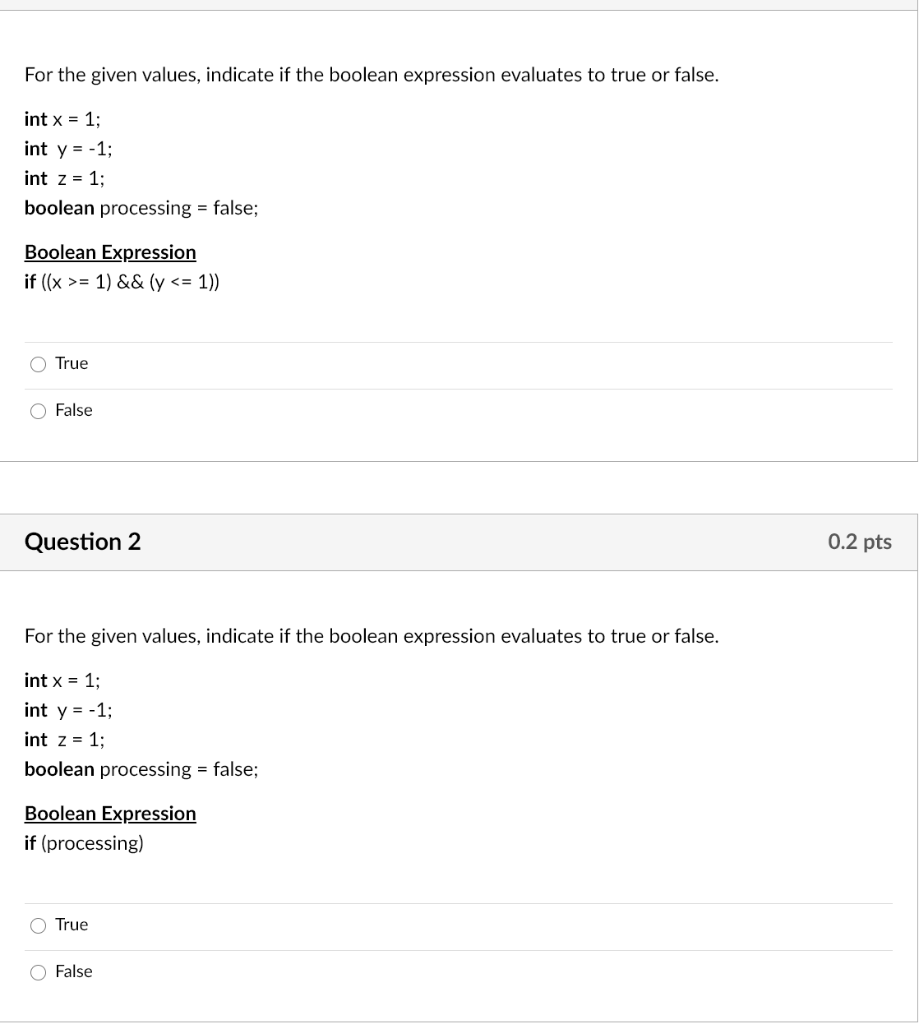Click the True label text in Question 2
This screenshot has height=1024, width=919.
(x=72, y=925)
